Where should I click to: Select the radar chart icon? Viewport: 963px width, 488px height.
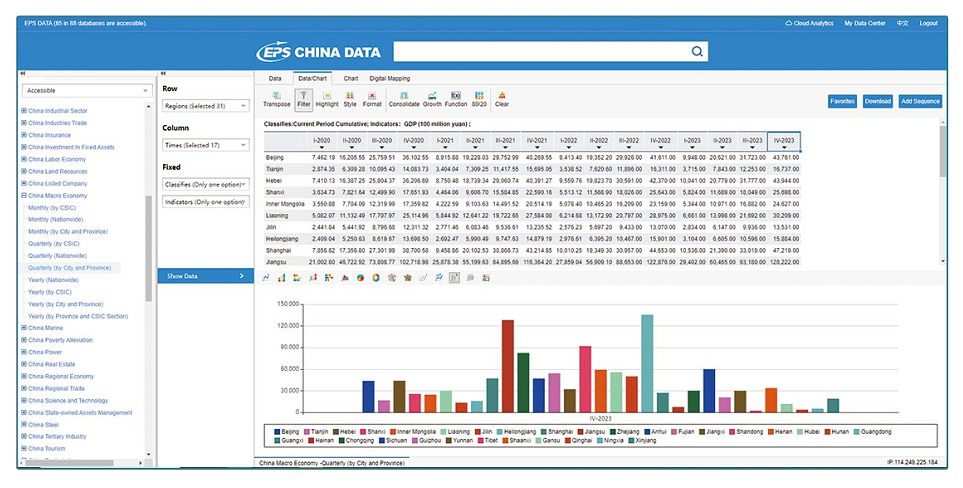tap(392, 277)
